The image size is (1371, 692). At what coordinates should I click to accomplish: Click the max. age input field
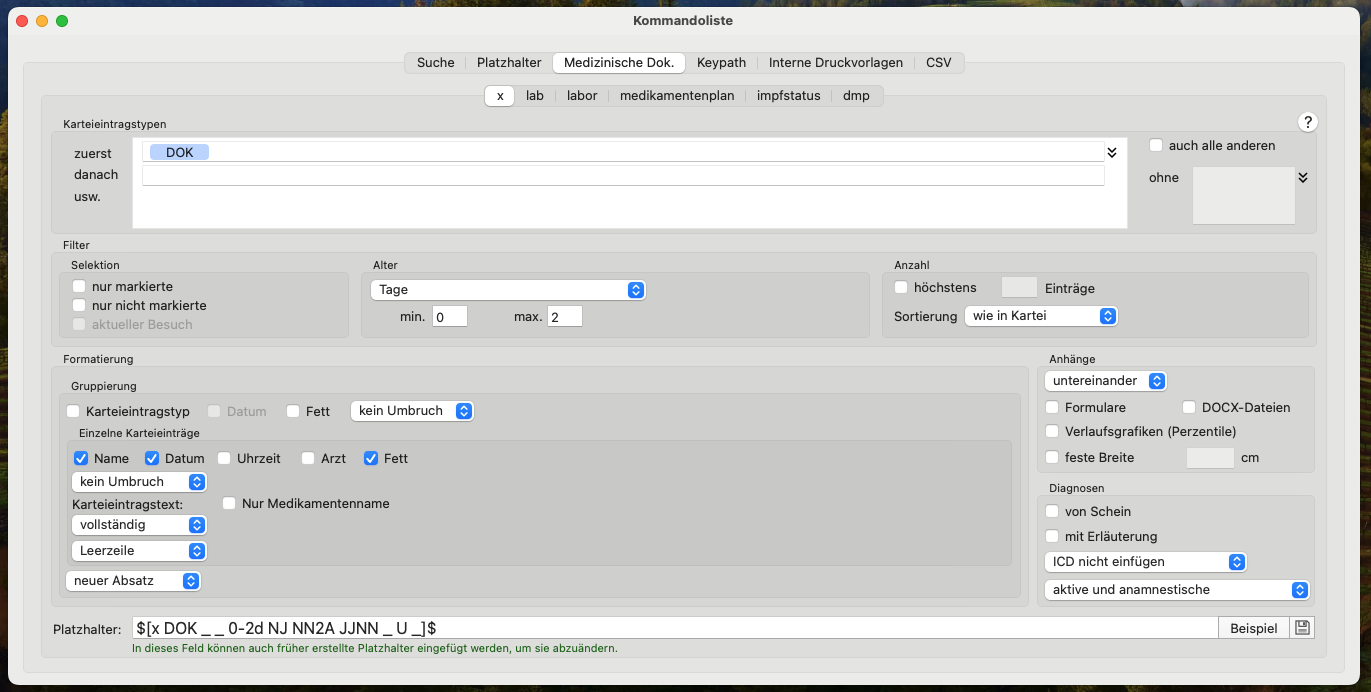[564, 316]
